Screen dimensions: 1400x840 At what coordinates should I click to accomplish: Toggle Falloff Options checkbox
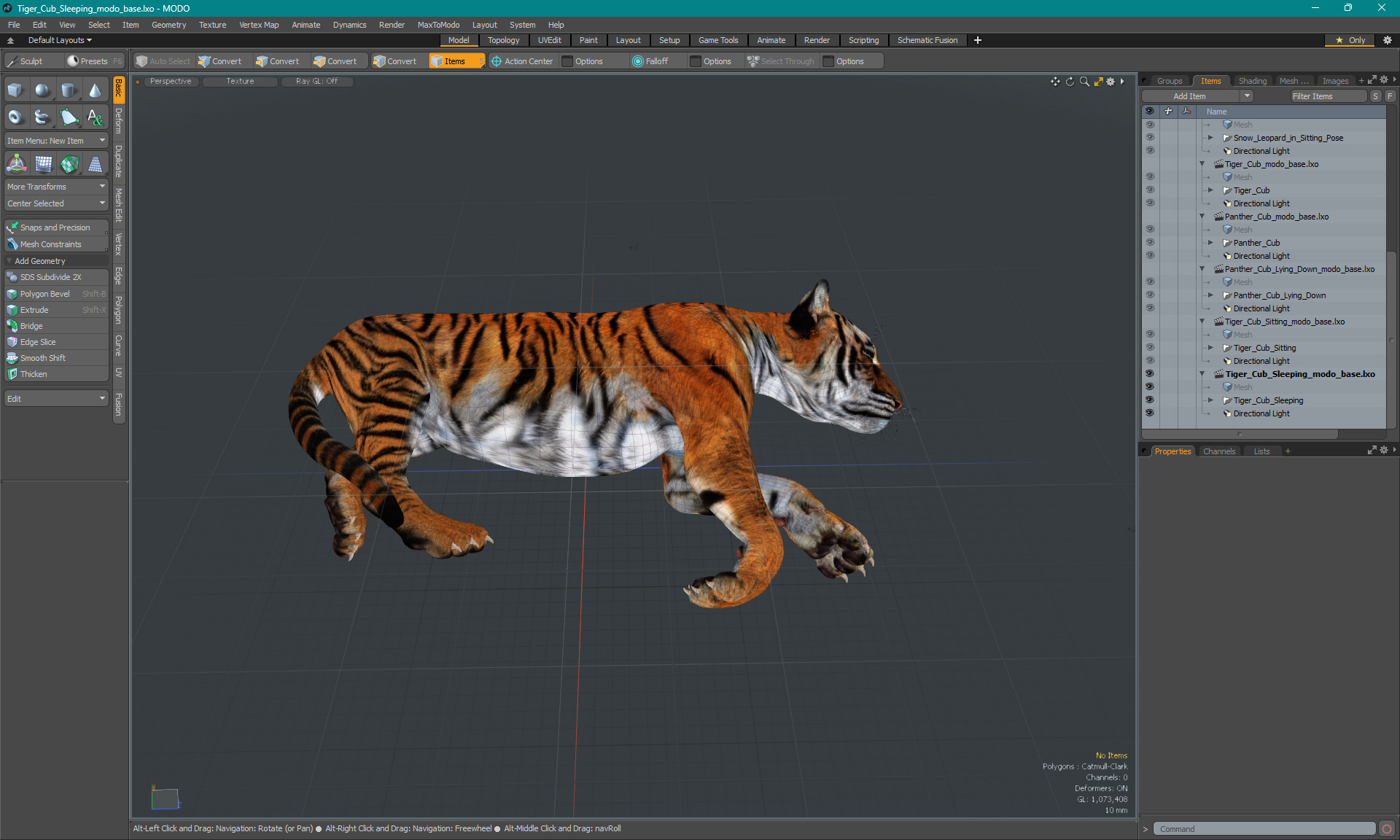[x=696, y=61]
